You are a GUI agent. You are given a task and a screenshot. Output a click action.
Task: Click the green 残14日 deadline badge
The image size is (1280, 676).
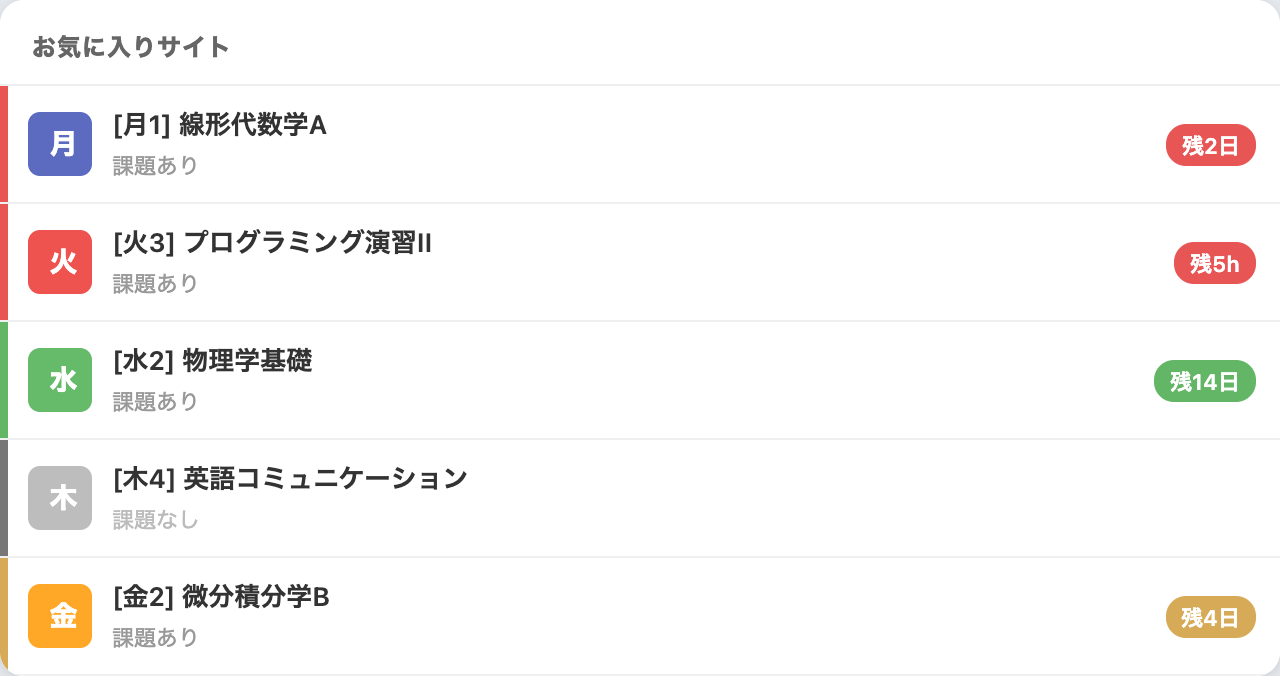1205,380
